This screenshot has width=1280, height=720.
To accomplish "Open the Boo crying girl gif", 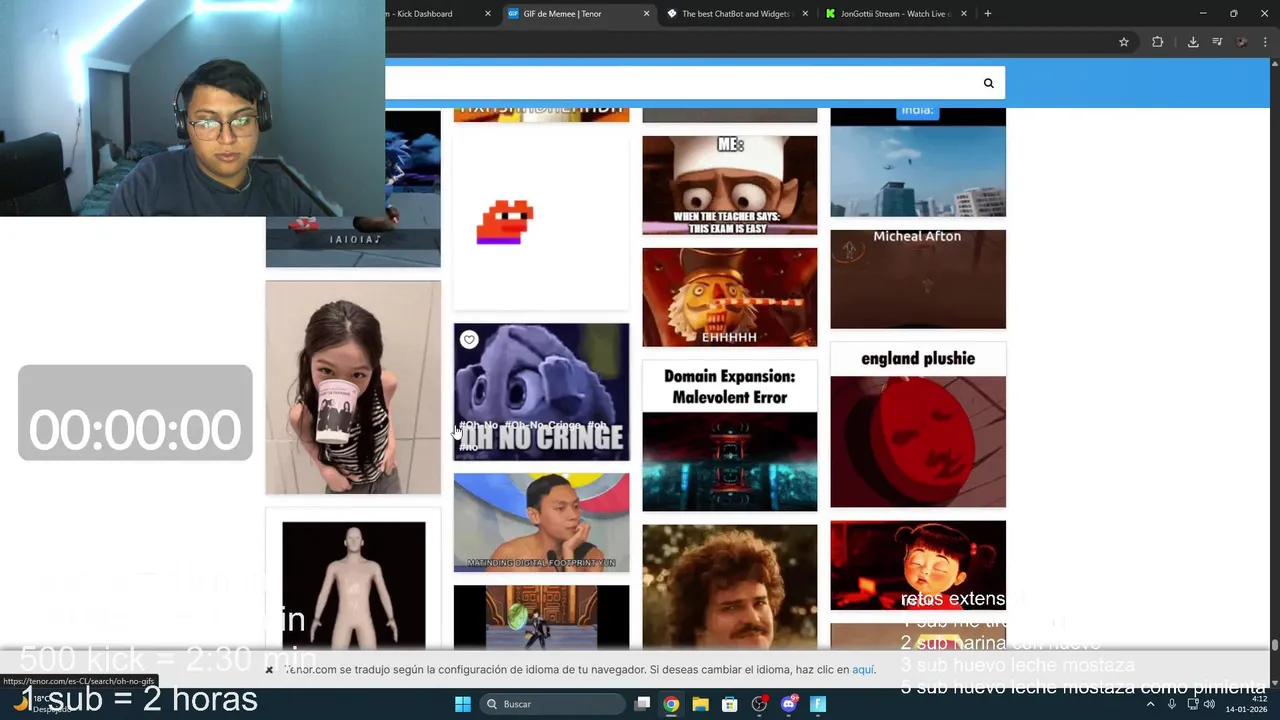I will pos(918,565).
